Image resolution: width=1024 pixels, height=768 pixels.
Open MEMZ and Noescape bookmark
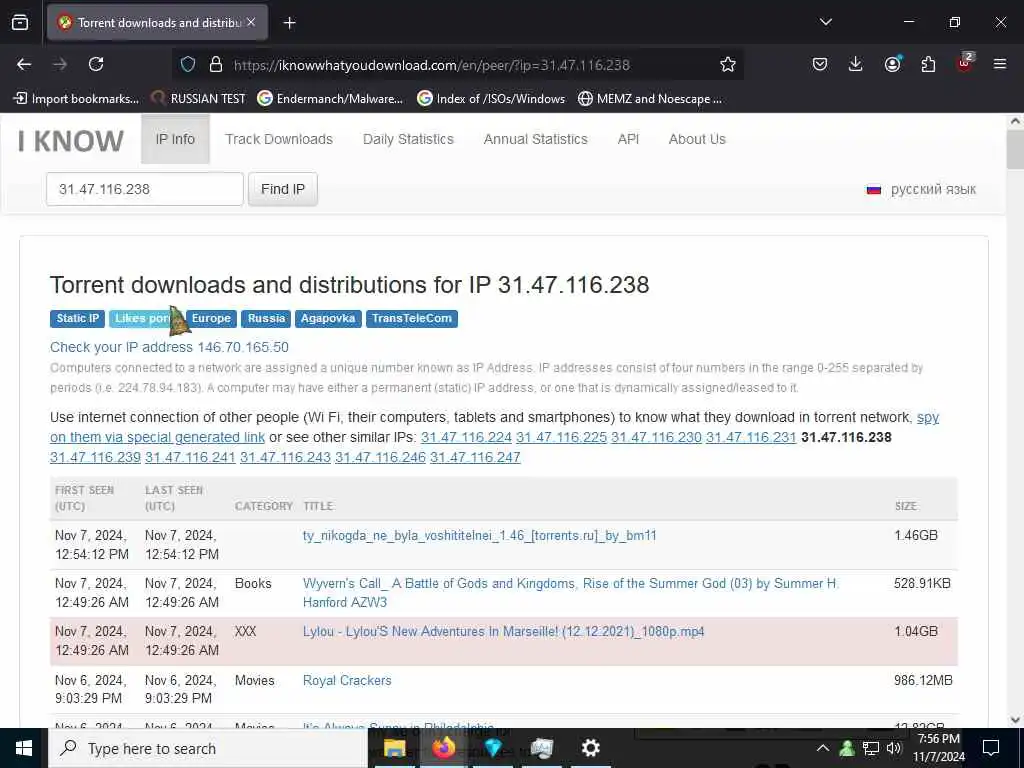[650, 99]
